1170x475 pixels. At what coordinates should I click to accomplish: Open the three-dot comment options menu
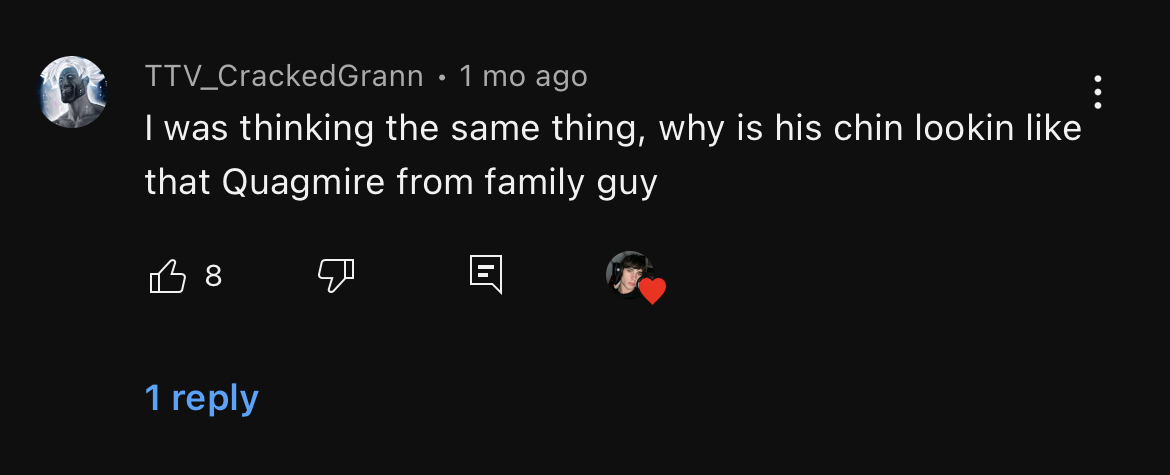point(1098,92)
